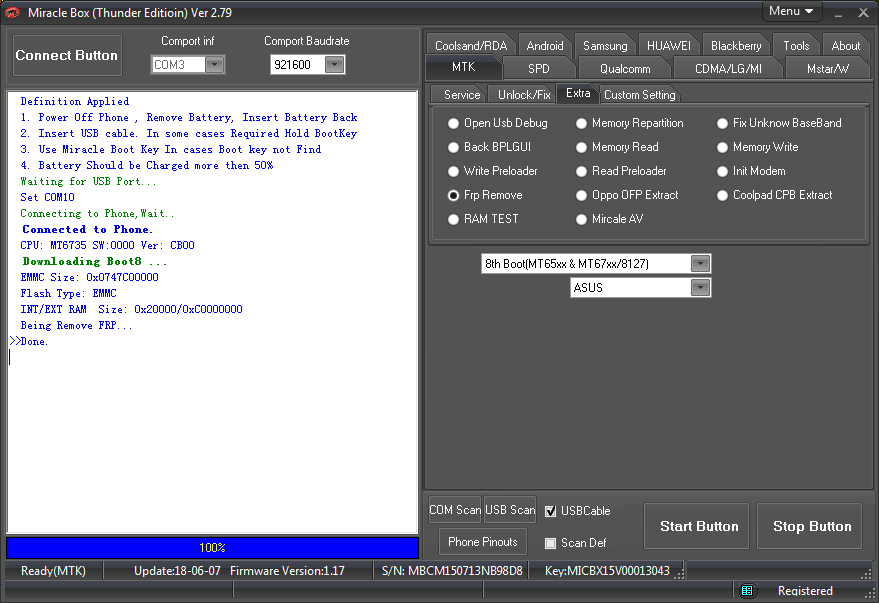
Task: Switch to the Service sub-tab
Action: pos(462,95)
